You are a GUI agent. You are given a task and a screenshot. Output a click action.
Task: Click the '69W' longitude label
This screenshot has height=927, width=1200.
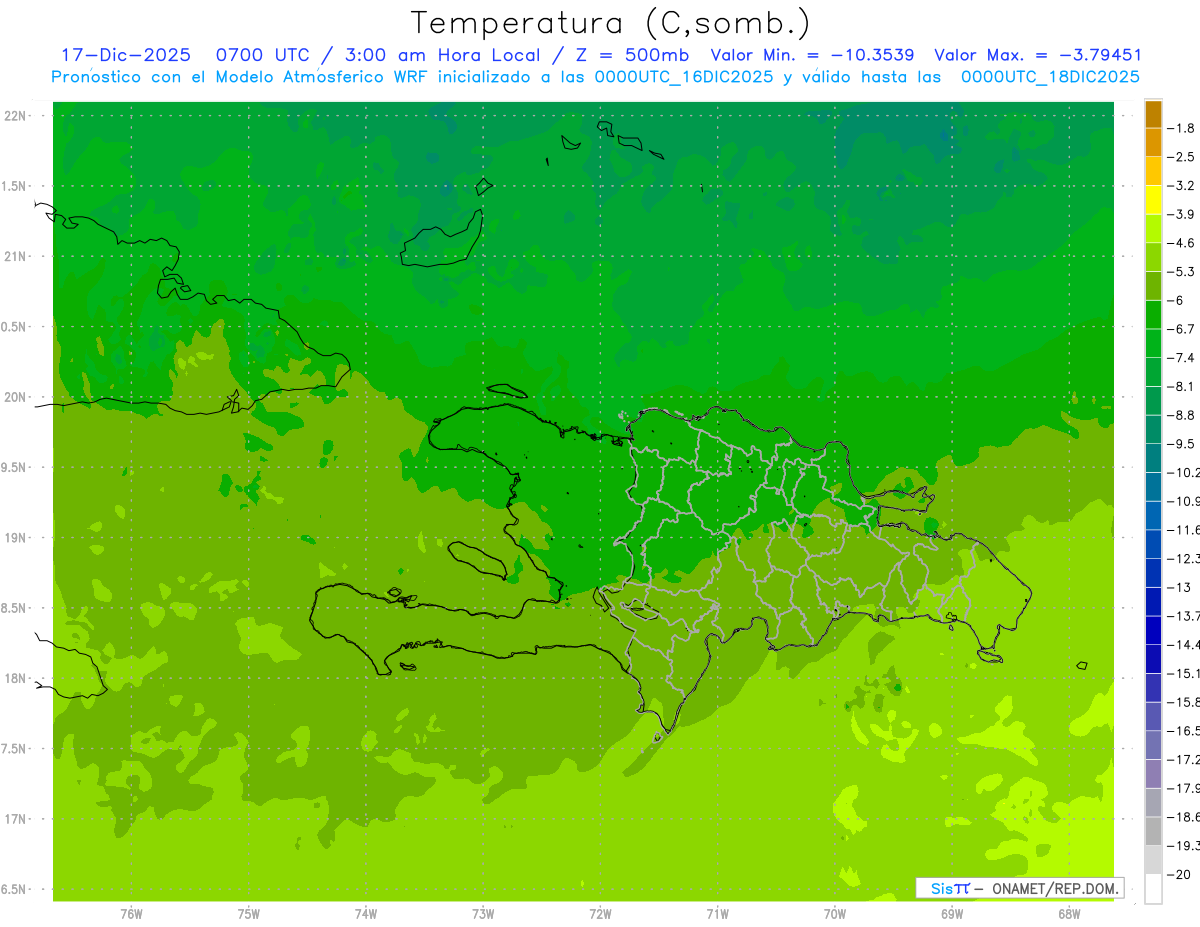click(x=952, y=913)
